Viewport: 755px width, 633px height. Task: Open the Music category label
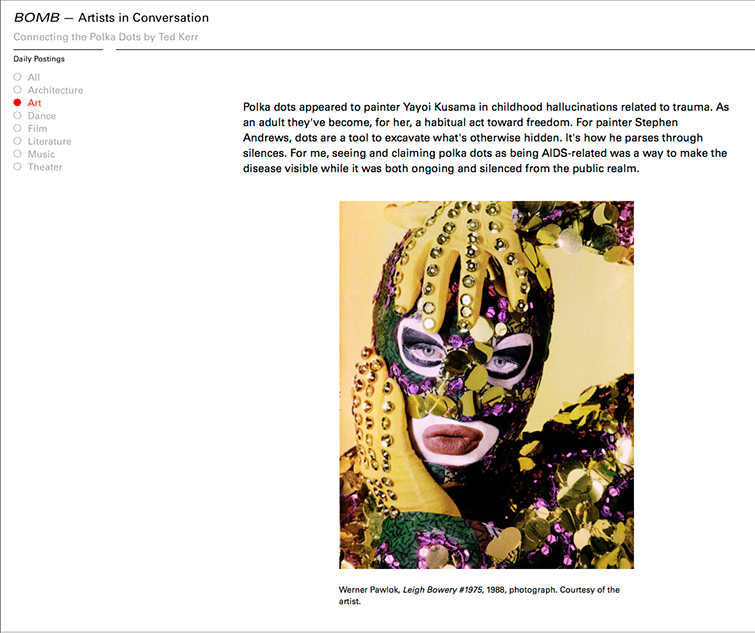click(41, 154)
